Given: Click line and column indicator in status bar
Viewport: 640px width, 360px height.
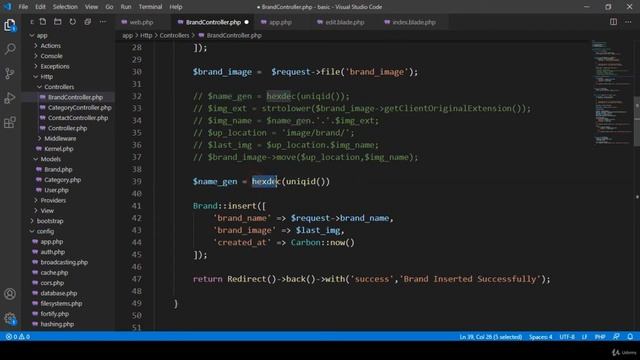Looking at the screenshot, I should [491, 337].
